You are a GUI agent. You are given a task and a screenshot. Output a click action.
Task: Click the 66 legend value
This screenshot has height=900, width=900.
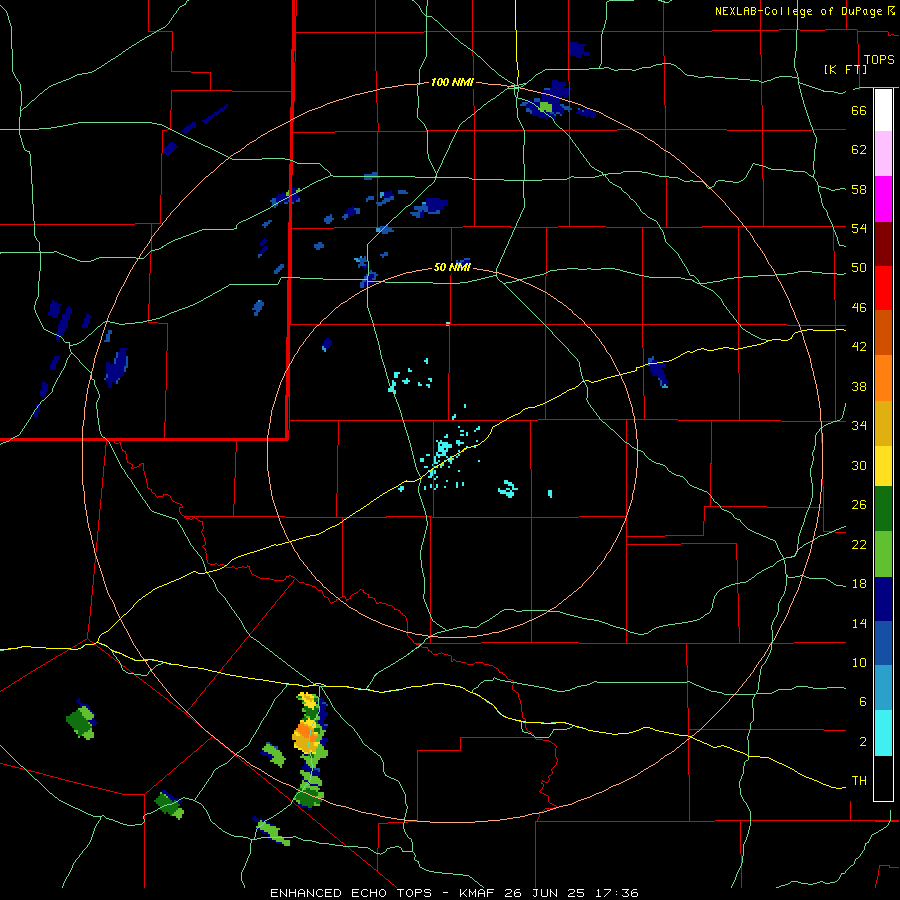[859, 110]
